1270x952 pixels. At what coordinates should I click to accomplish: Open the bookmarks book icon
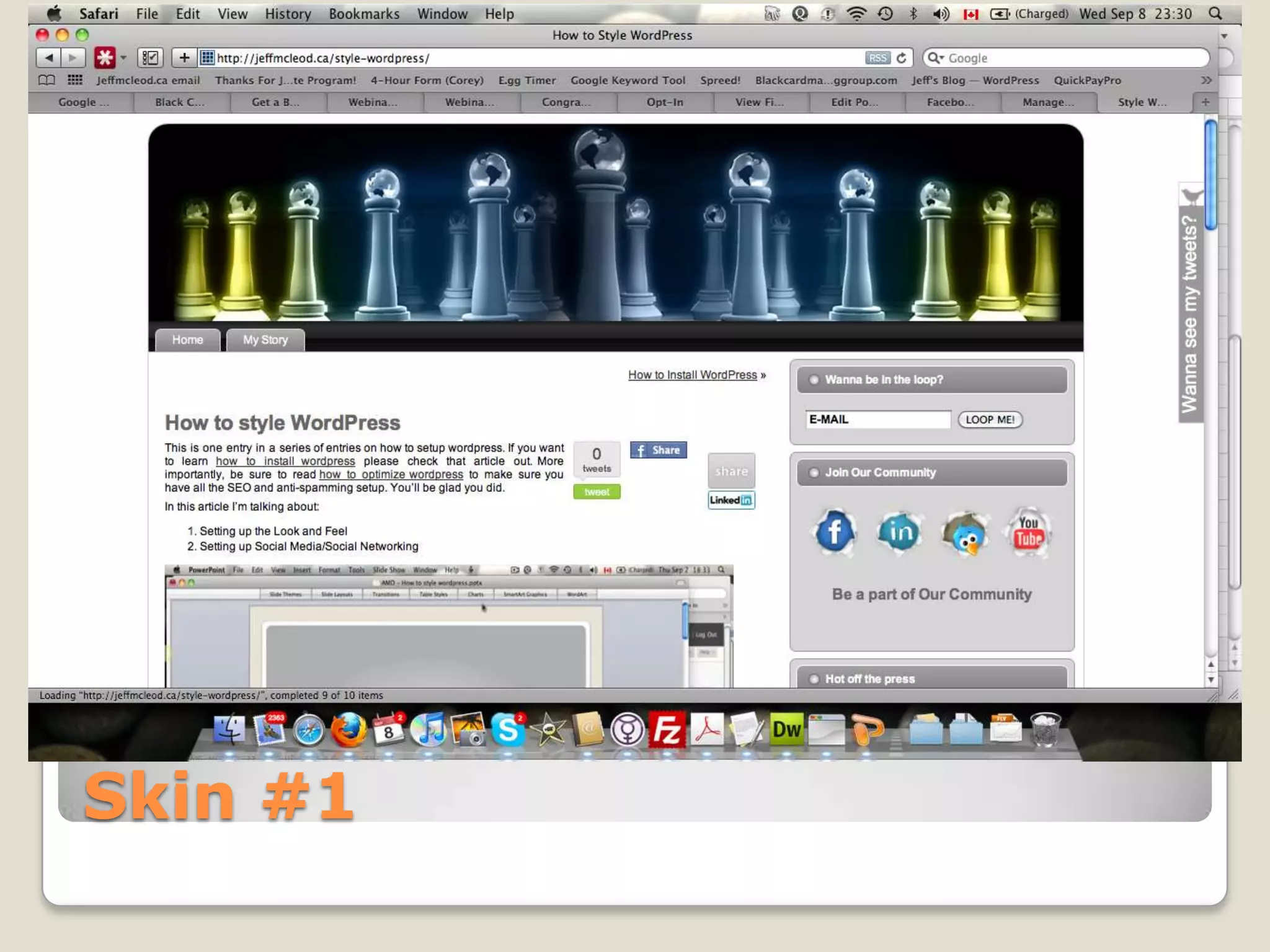47,80
